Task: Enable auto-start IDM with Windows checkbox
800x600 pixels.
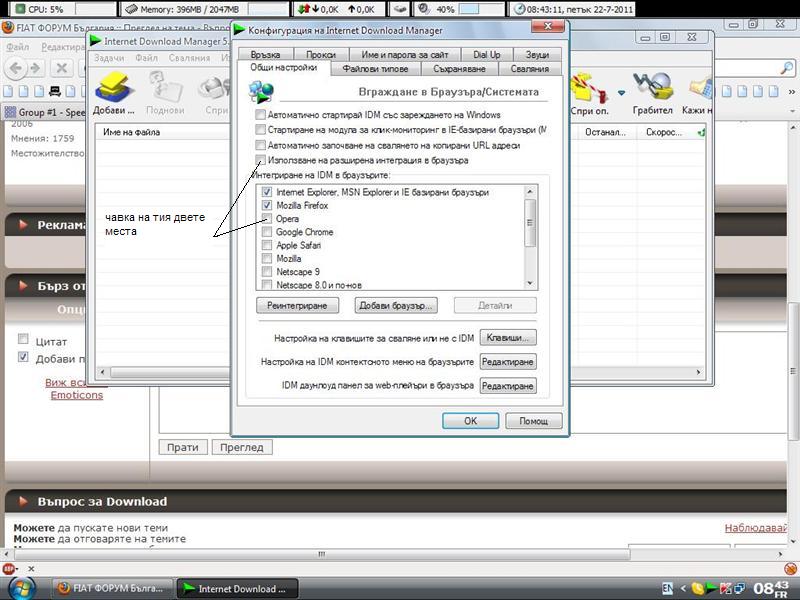Action: pos(260,114)
